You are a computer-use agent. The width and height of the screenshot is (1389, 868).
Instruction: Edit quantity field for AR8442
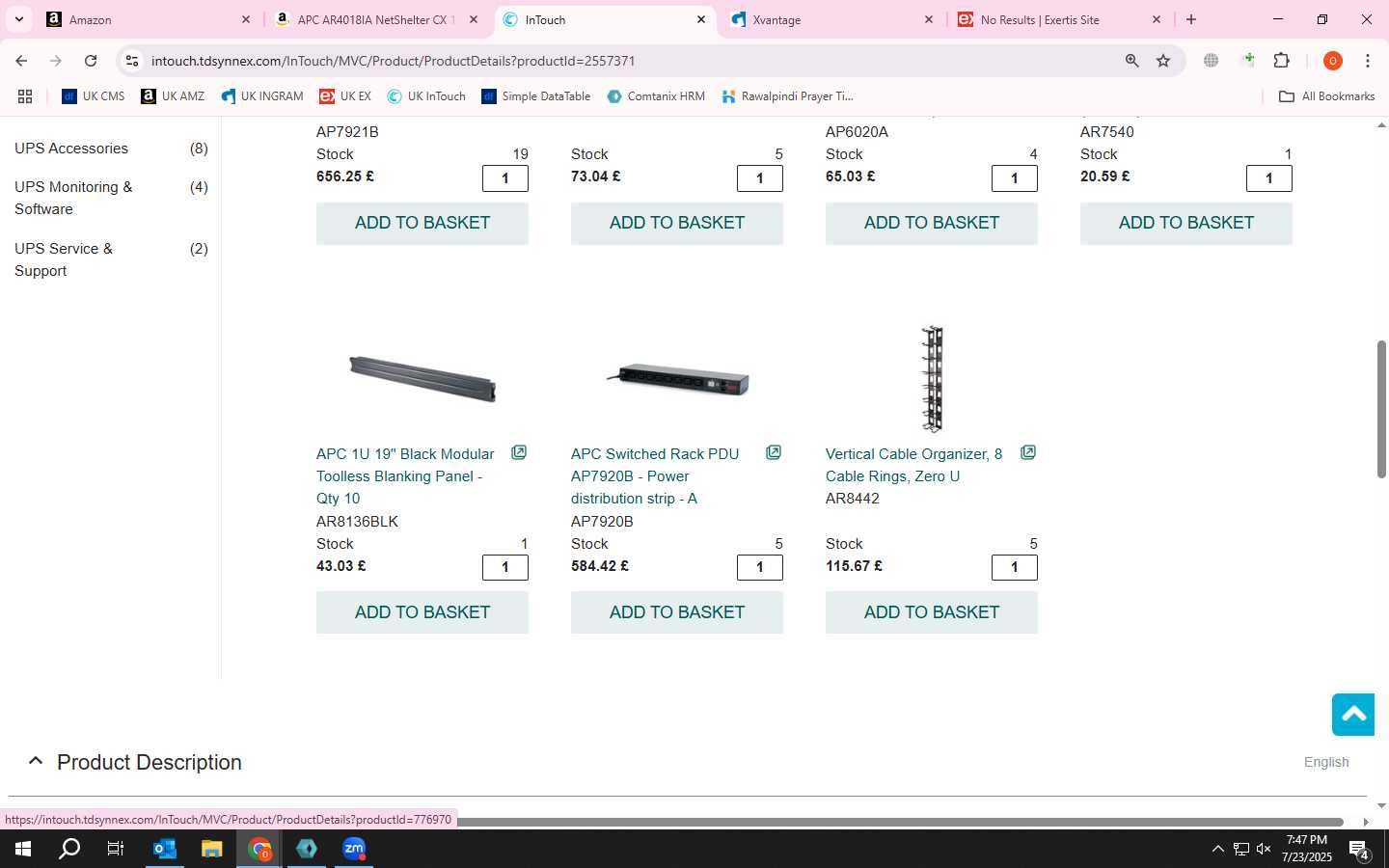[x=1015, y=567]
